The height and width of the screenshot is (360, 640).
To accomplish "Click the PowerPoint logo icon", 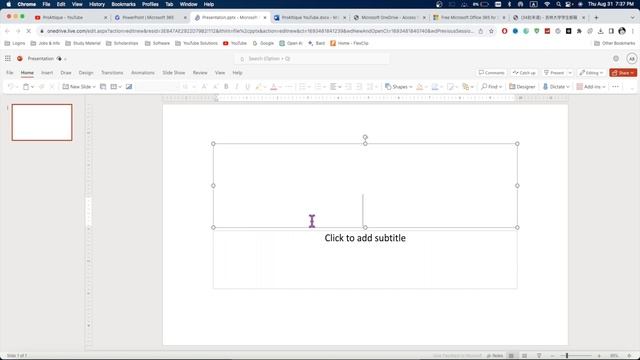I will (x=20, y=59).
